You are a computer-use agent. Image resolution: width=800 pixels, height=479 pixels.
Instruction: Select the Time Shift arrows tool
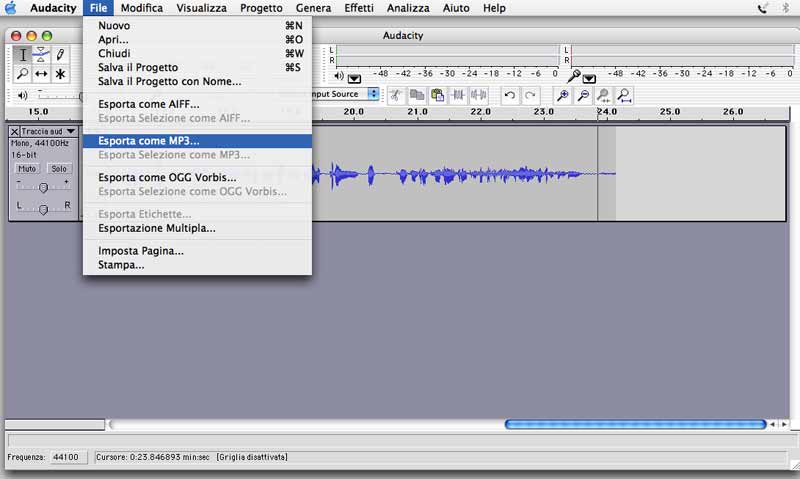(41, 74)
